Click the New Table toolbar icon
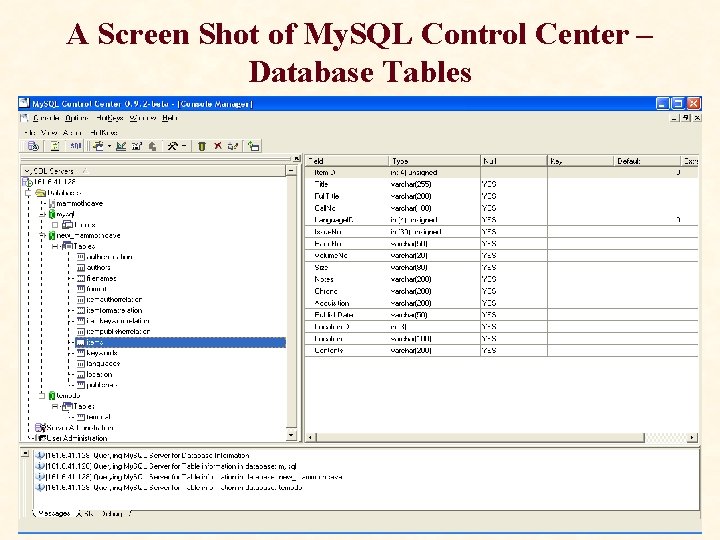720x540 pixels. pyautogui.click(x=121, y=146)
